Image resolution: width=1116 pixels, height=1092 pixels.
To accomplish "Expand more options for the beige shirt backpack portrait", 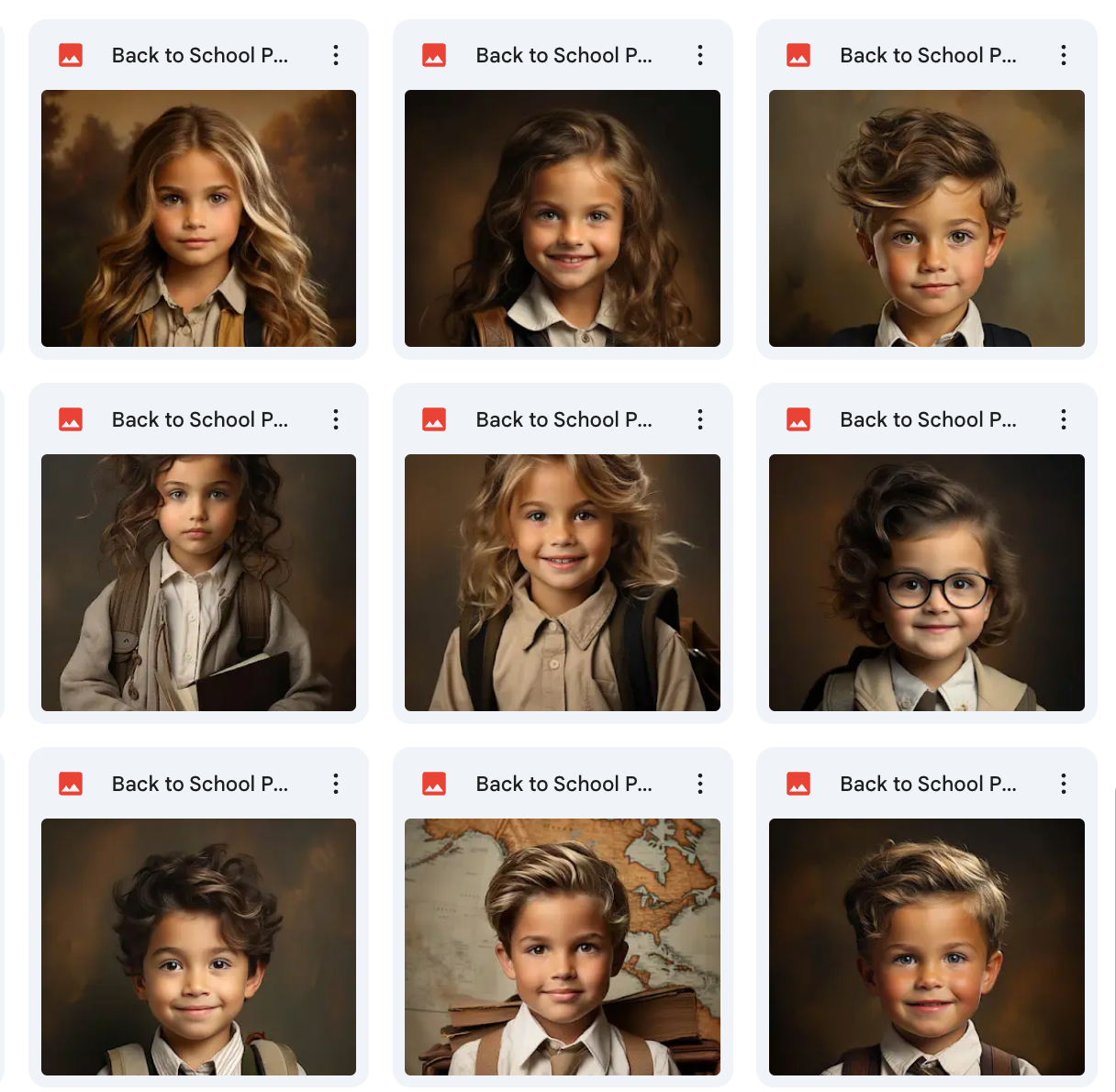I will click(700, 419).
